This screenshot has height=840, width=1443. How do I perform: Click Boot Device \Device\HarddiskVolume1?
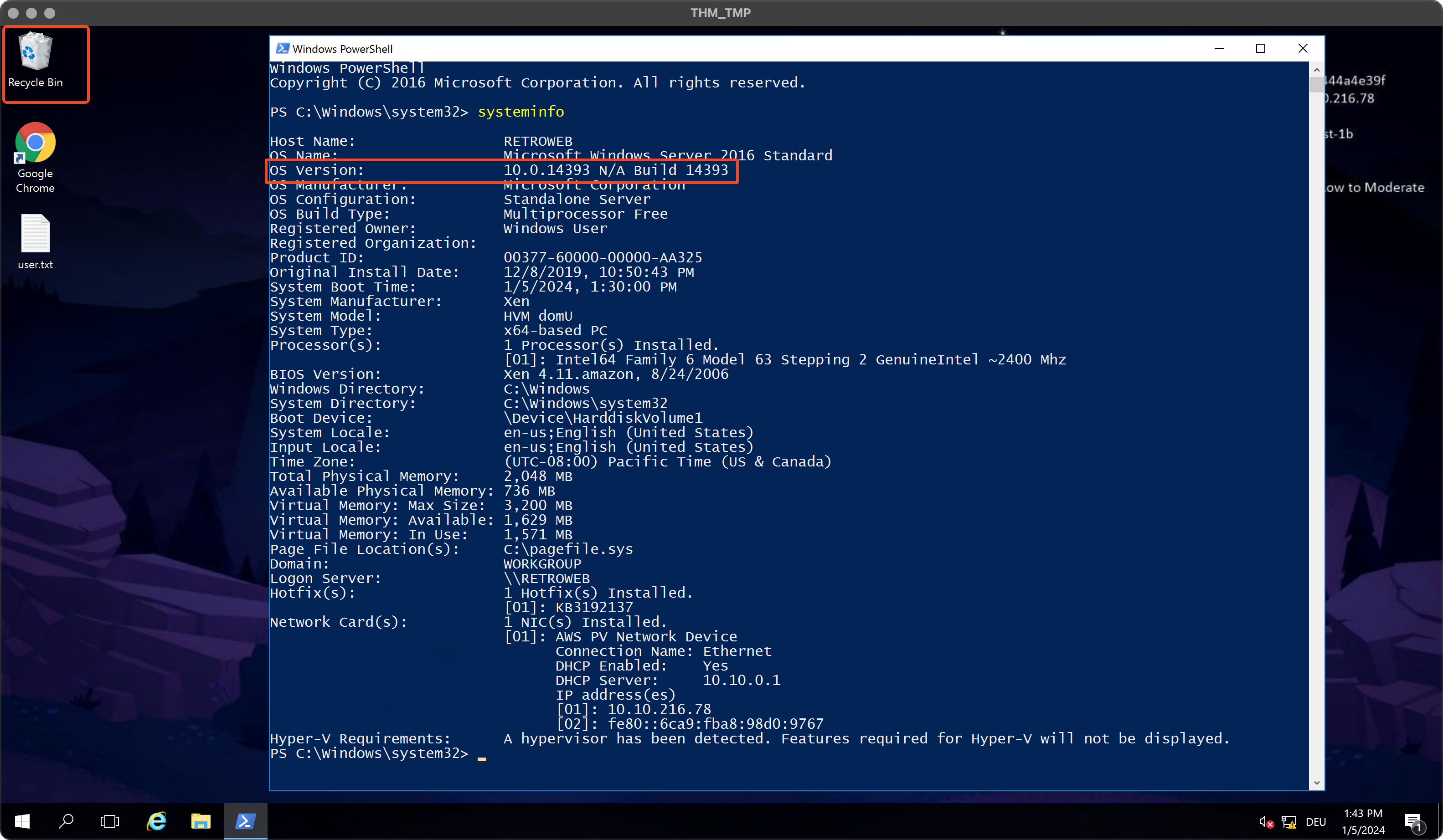click(603, 418)
